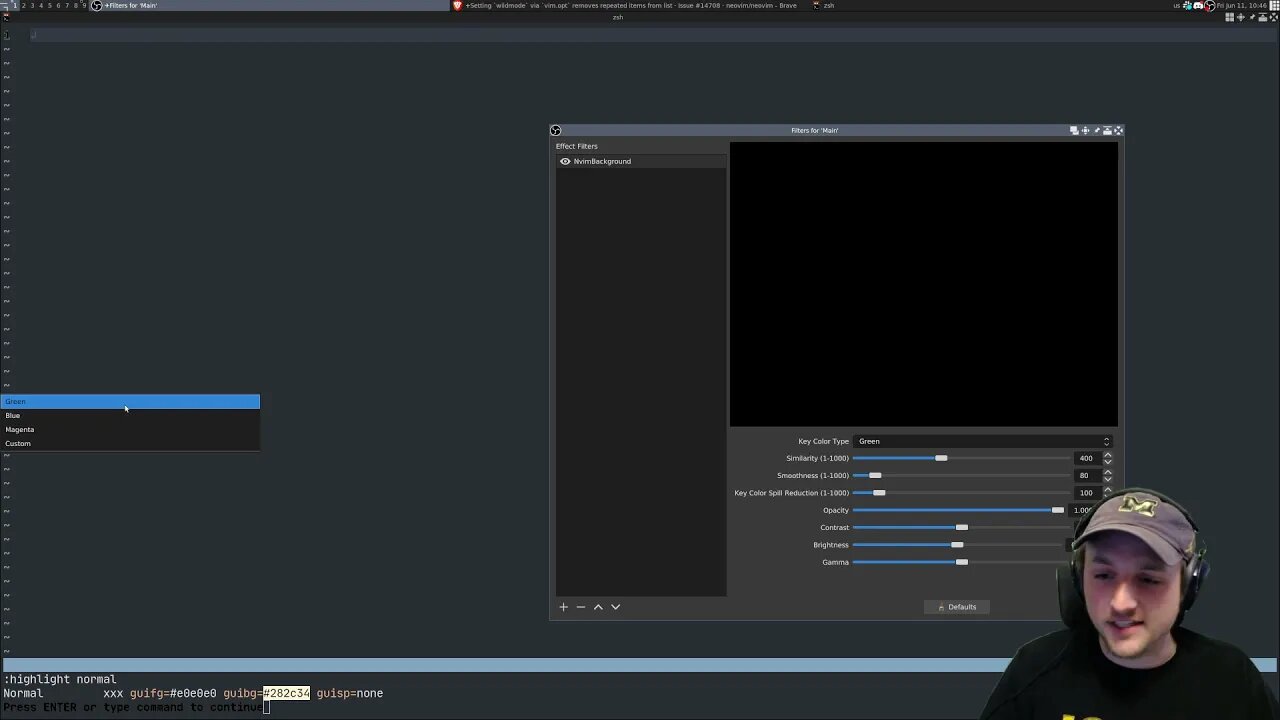Click the guifg=#e0e0e0 text in terminal
The image size is (1280, 720).
point(173,693)
